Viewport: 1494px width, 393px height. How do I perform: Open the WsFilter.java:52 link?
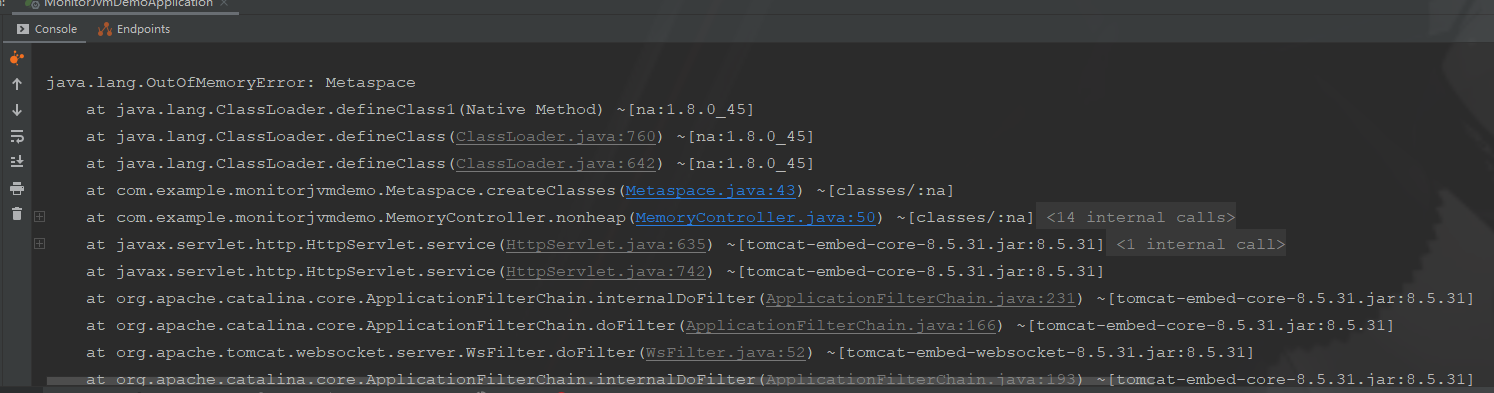[725, 352]
